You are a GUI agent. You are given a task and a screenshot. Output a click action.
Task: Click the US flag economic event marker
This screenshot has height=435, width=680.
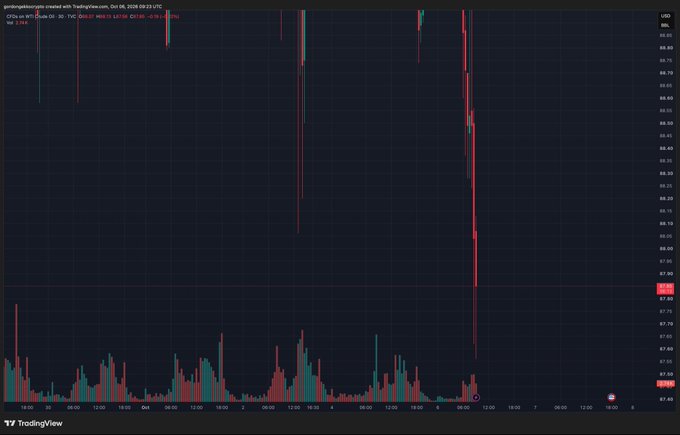611,397
